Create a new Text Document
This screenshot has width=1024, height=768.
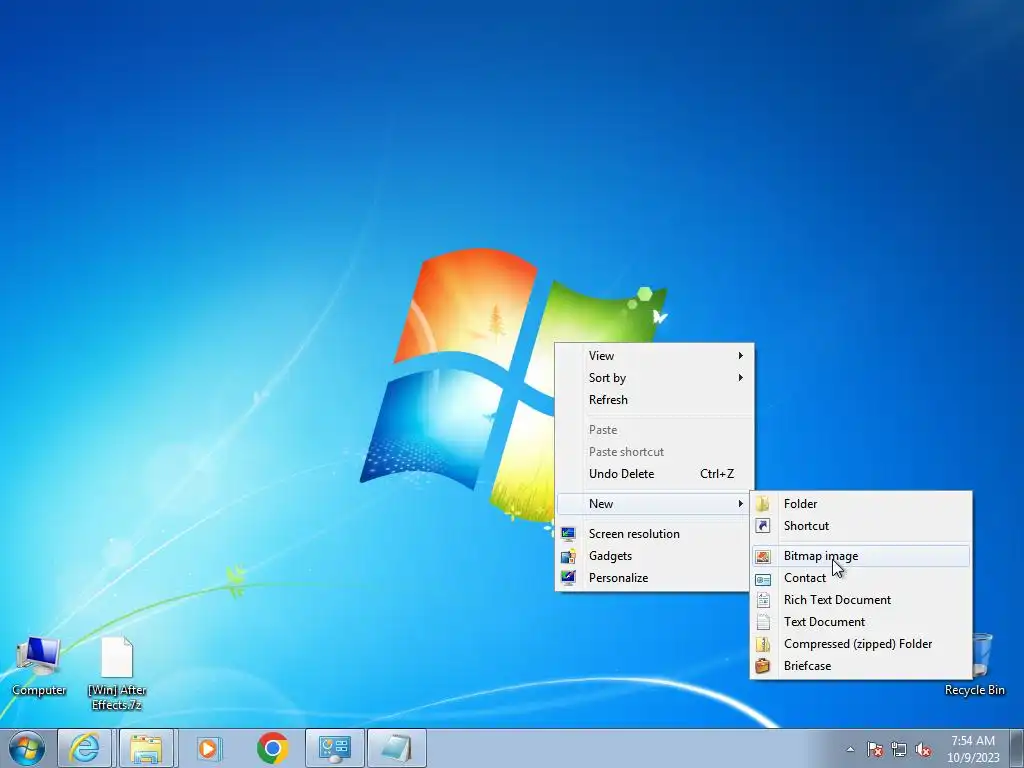pyautogui.click(x=861, y=622)
